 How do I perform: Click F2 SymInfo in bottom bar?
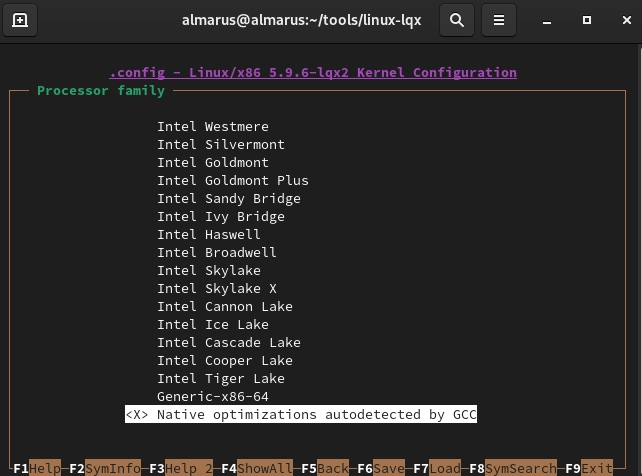[x=105, y=467]
